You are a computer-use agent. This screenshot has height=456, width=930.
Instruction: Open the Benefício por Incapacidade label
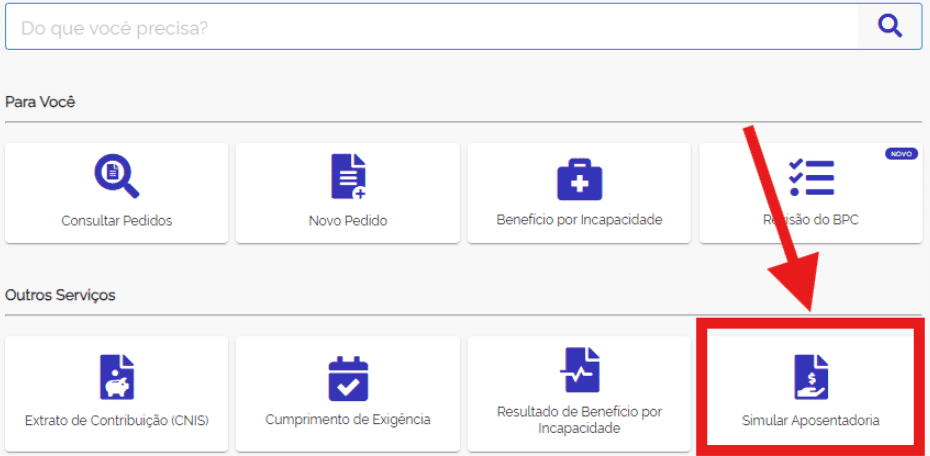[579, 220]
